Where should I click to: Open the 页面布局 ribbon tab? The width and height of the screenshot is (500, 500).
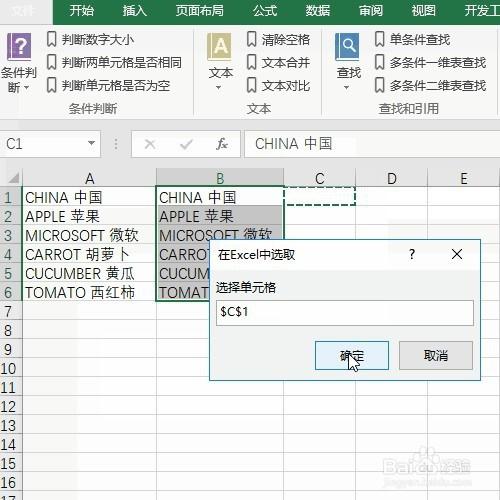(x=200, y=11)
